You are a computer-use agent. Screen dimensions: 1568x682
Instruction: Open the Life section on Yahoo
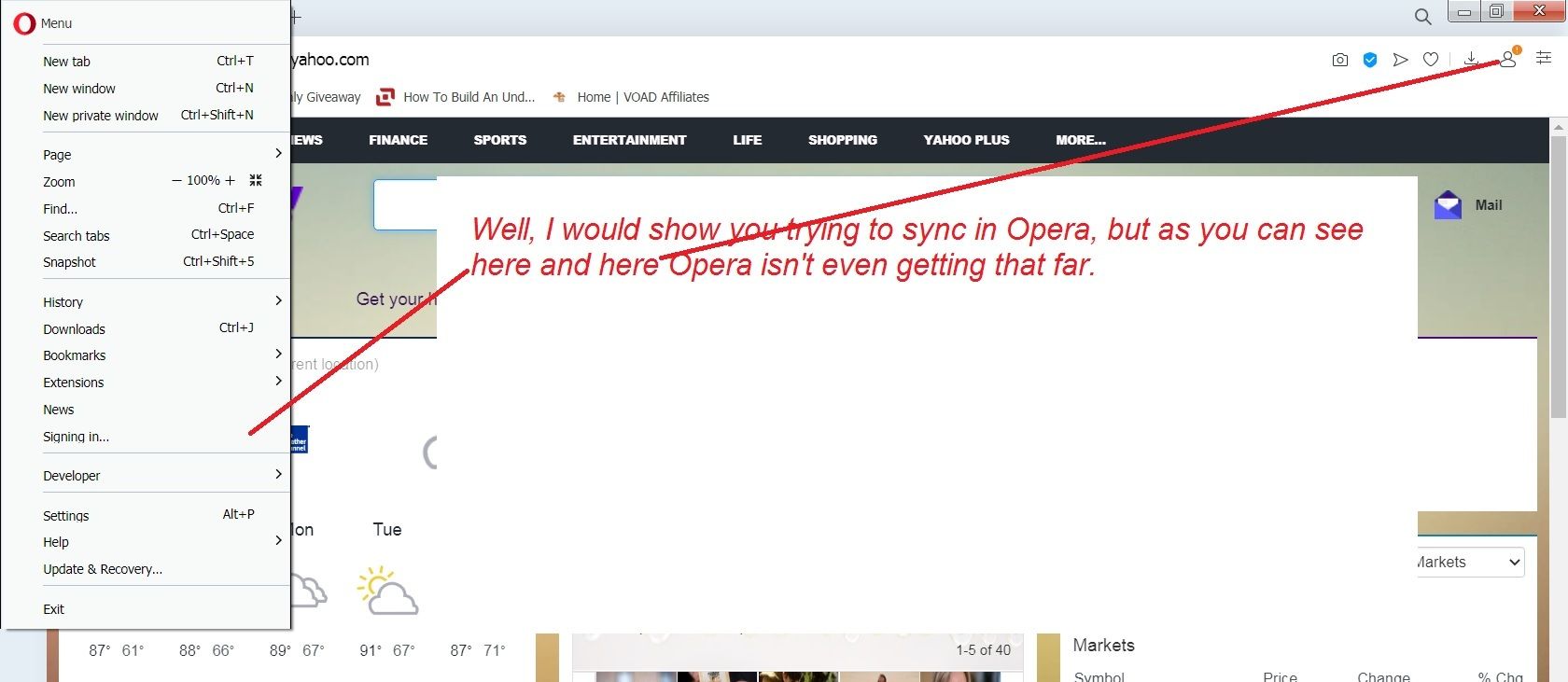point(747,140)
